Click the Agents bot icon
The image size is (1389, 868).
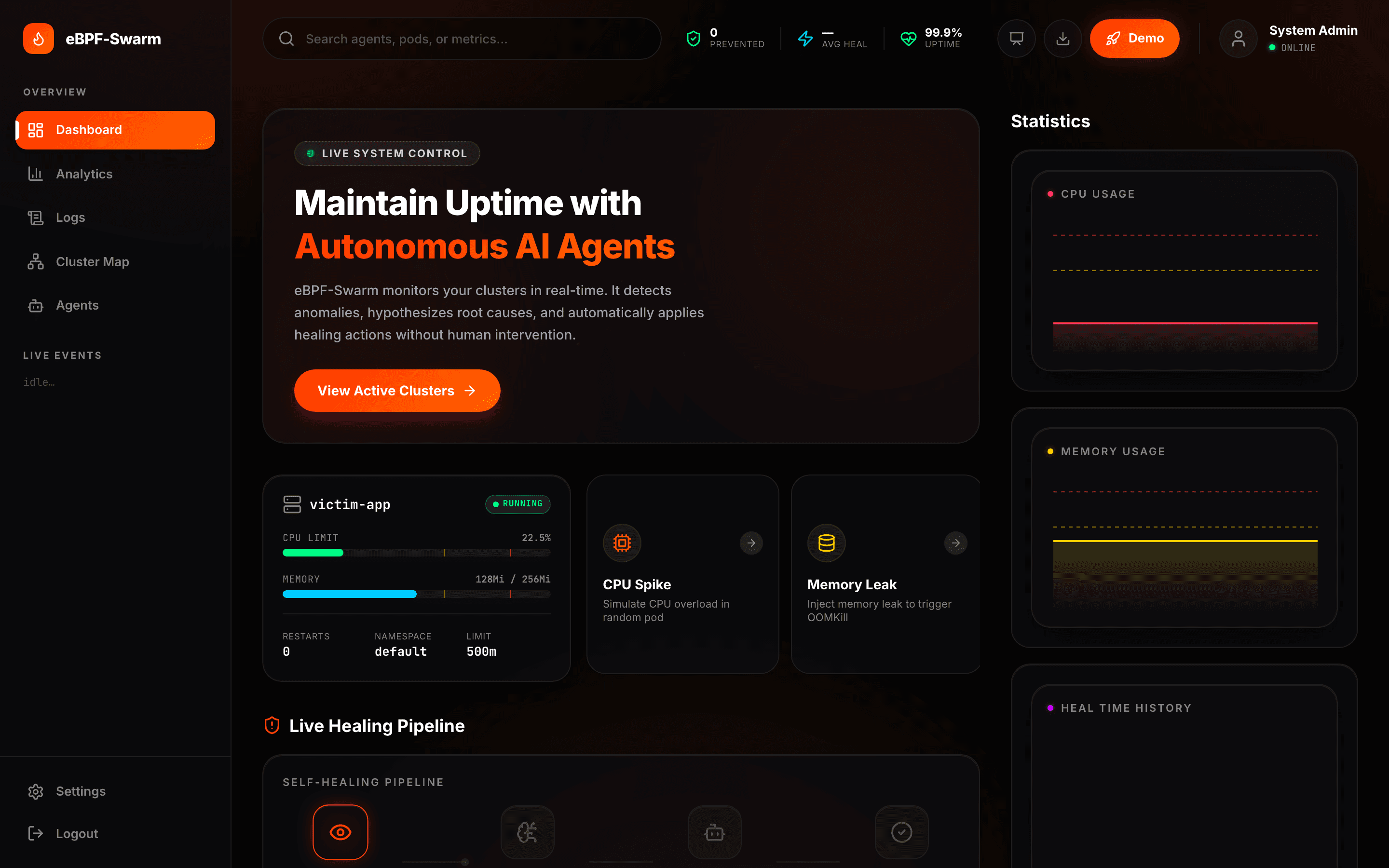point(36,305)
